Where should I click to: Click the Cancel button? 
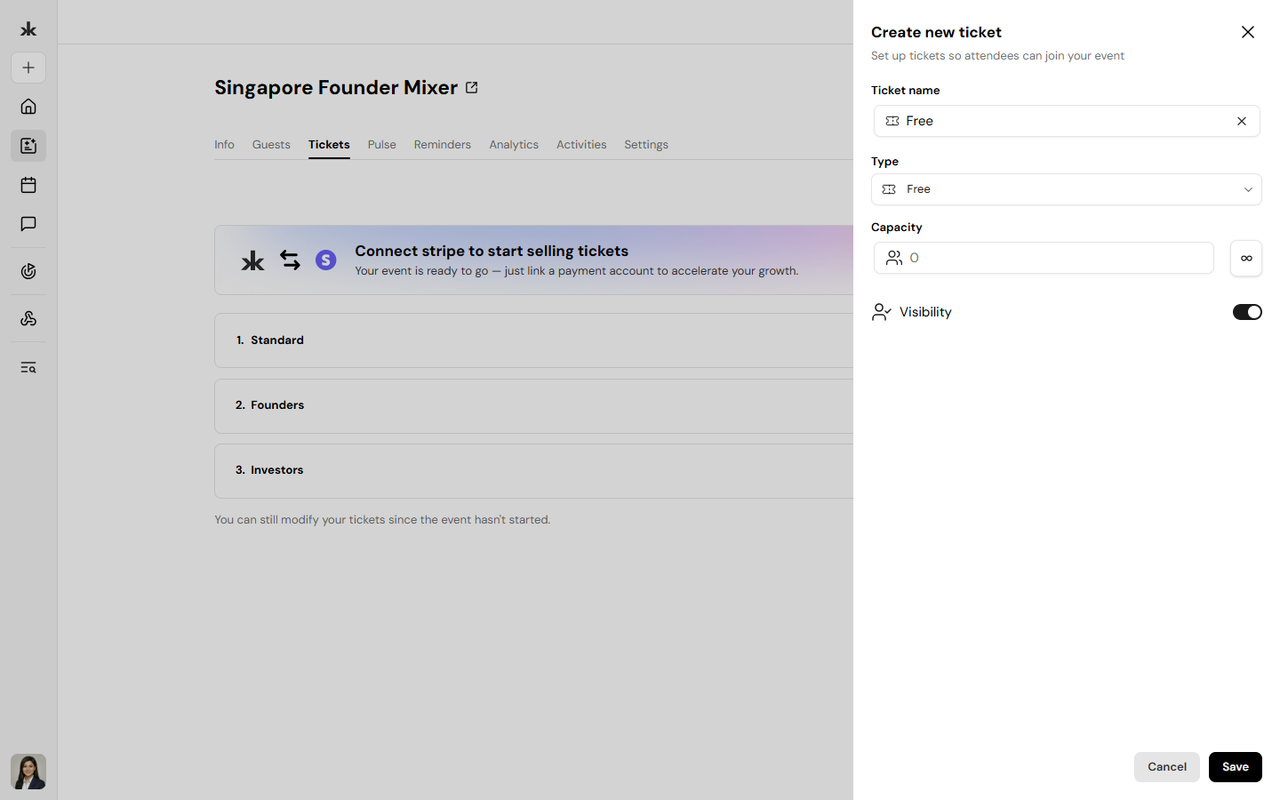1167,767
